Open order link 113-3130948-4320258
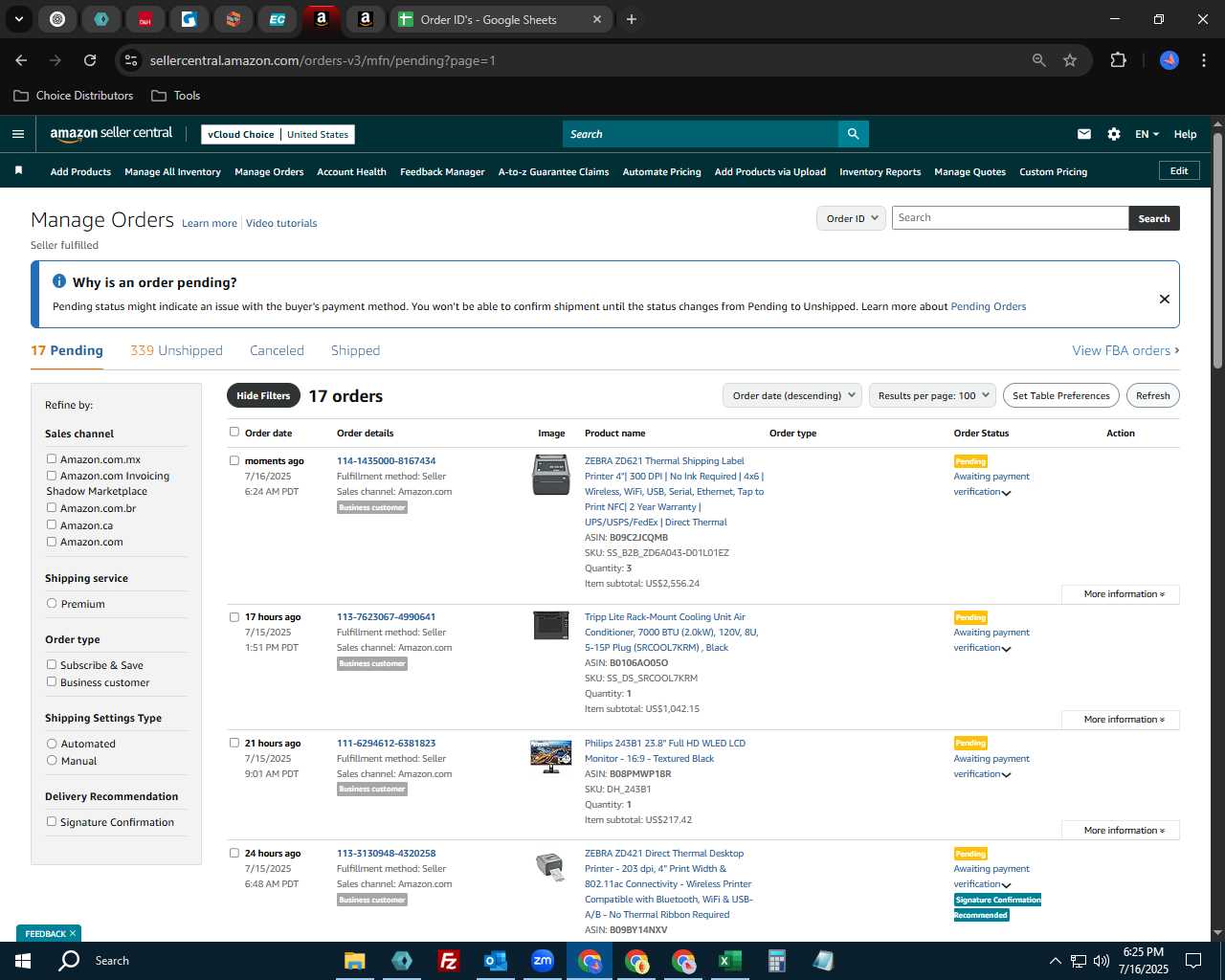 (x=386, y=853)
